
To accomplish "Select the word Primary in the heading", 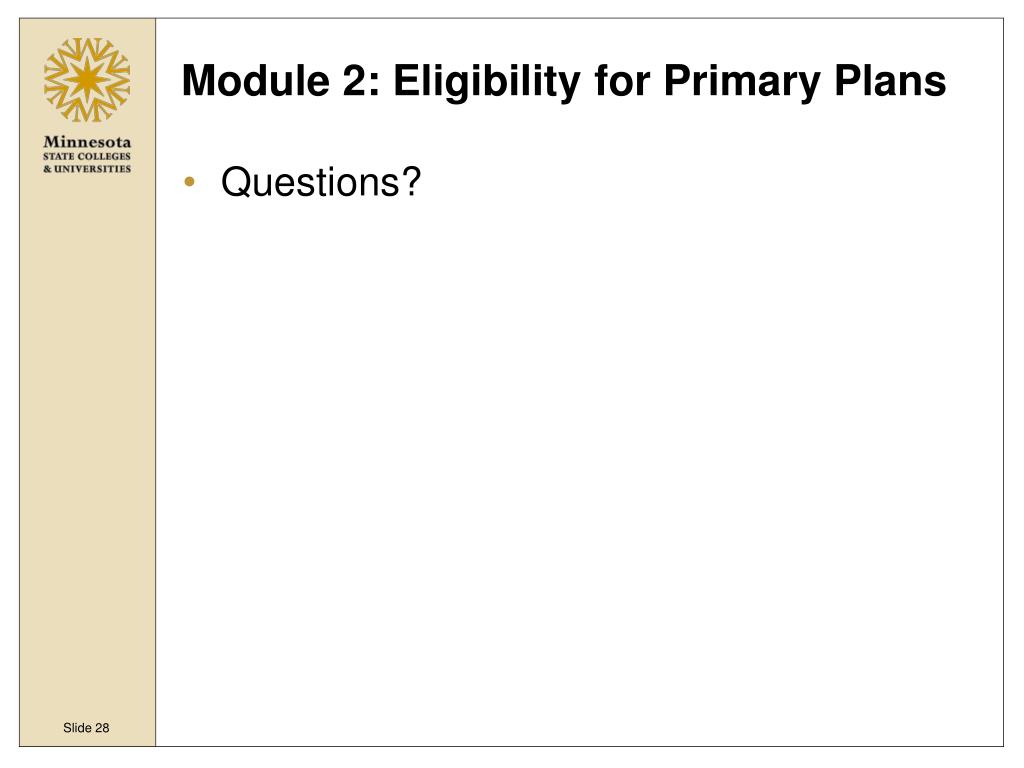I will tap(741, 82).
